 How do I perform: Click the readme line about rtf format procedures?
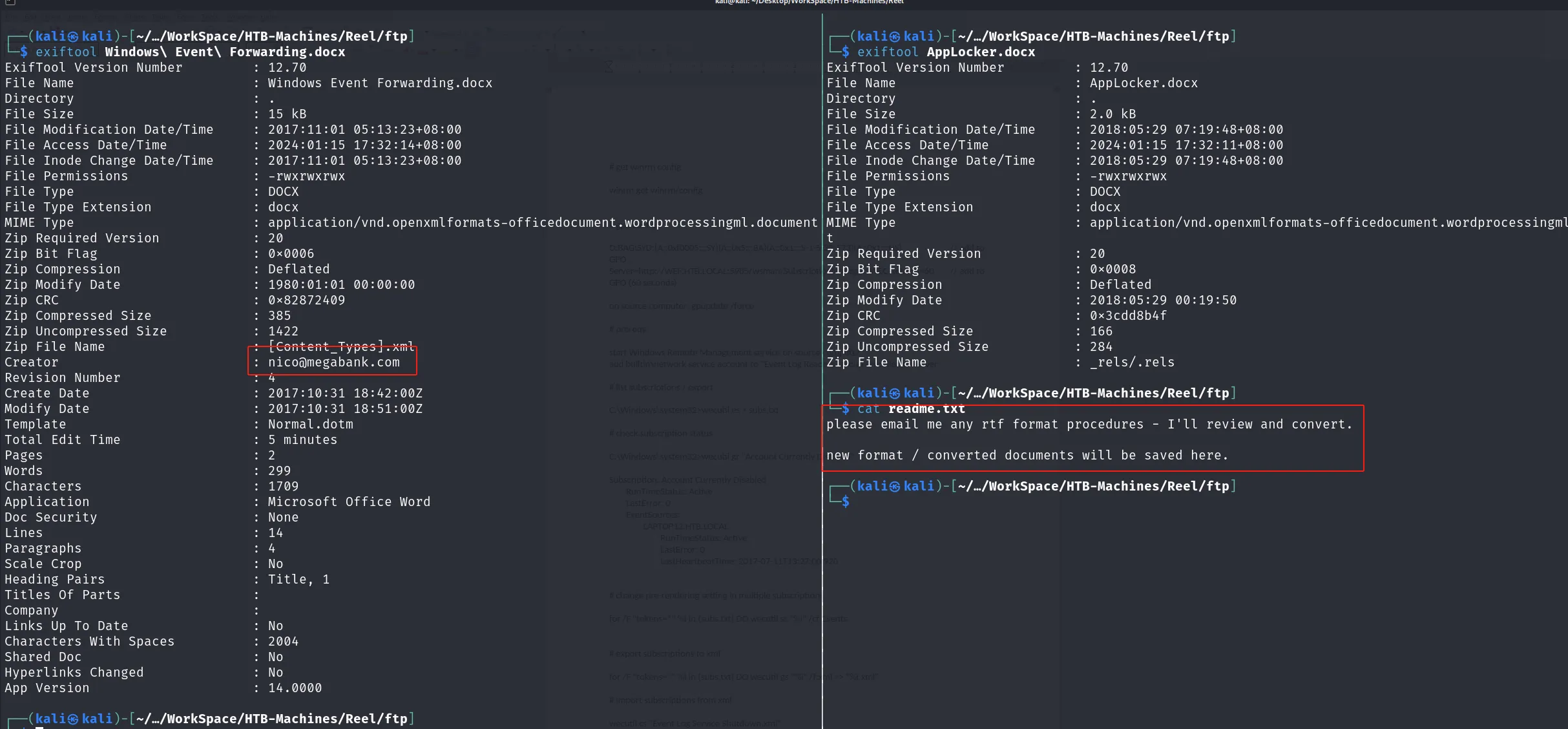(x=1089, y=425)
